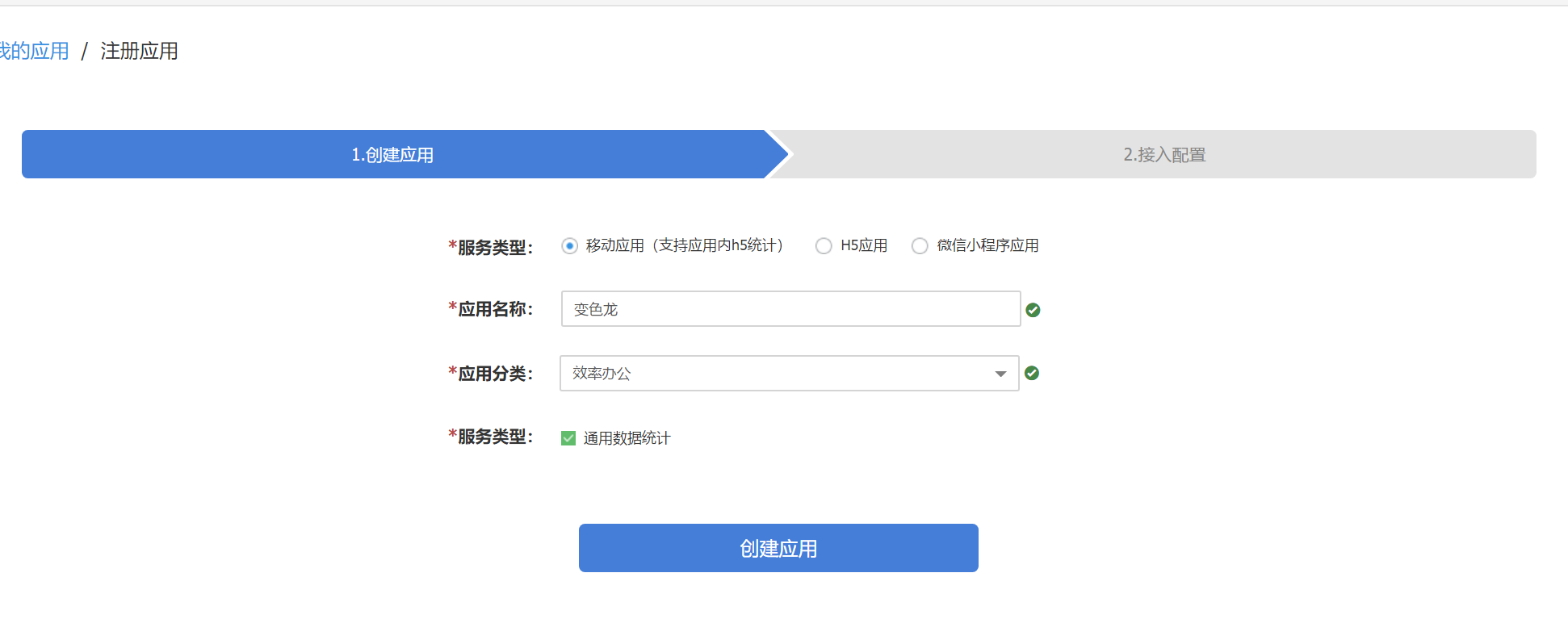Click the 创建应用 submit button

(x=778, y=548)
